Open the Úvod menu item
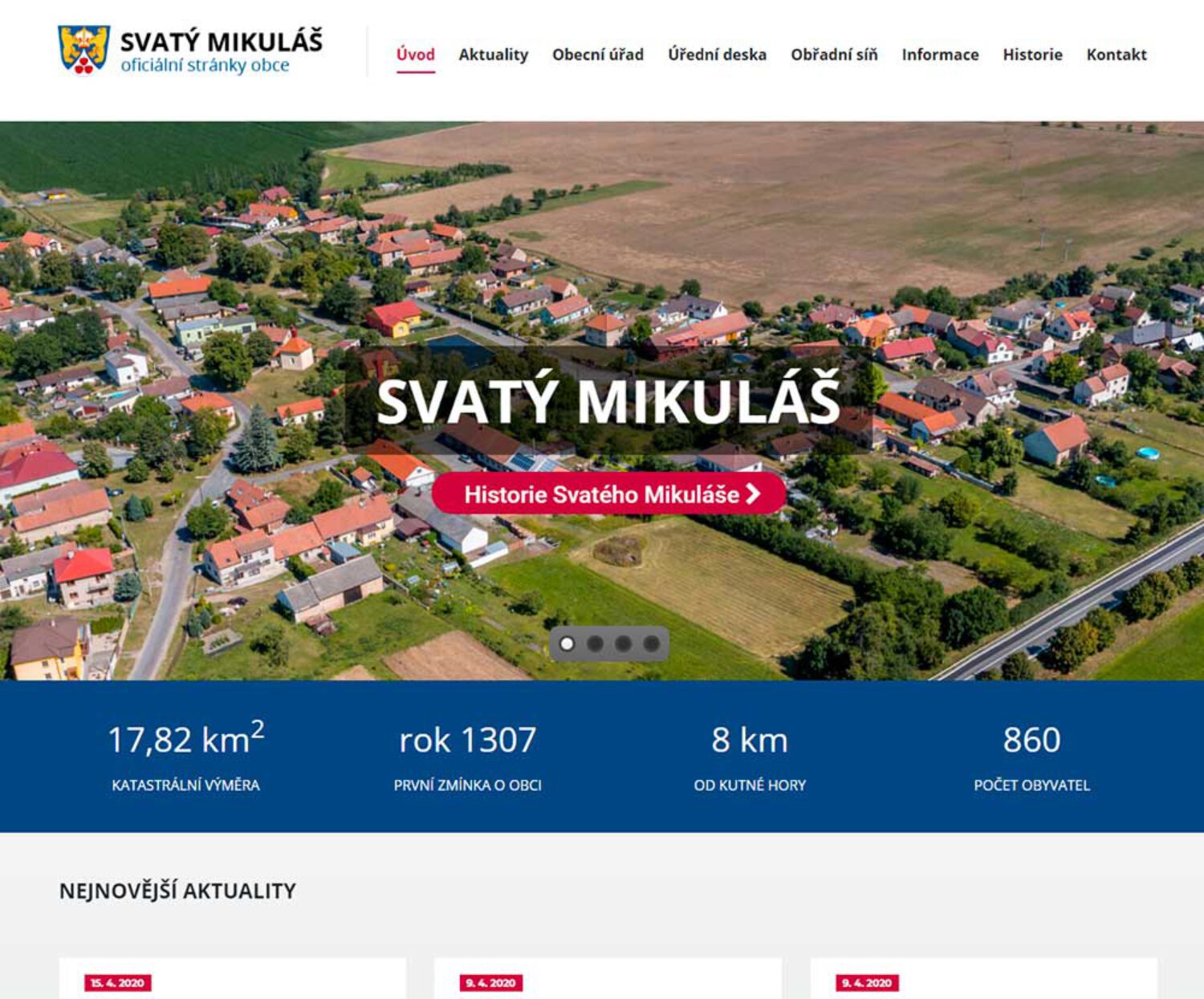Screen dimensions: 1204x999 click(416, 55)
